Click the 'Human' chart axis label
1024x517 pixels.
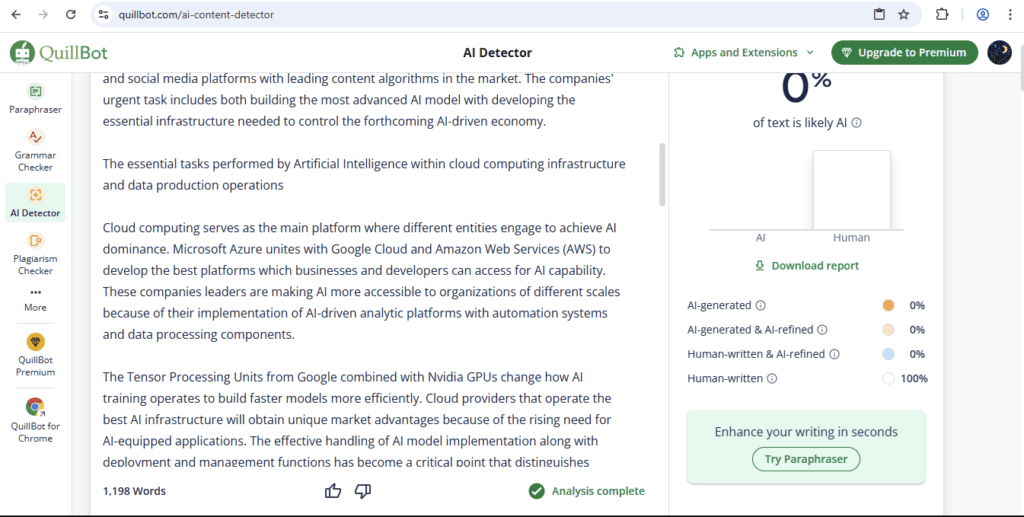click(x=852, y=238)
